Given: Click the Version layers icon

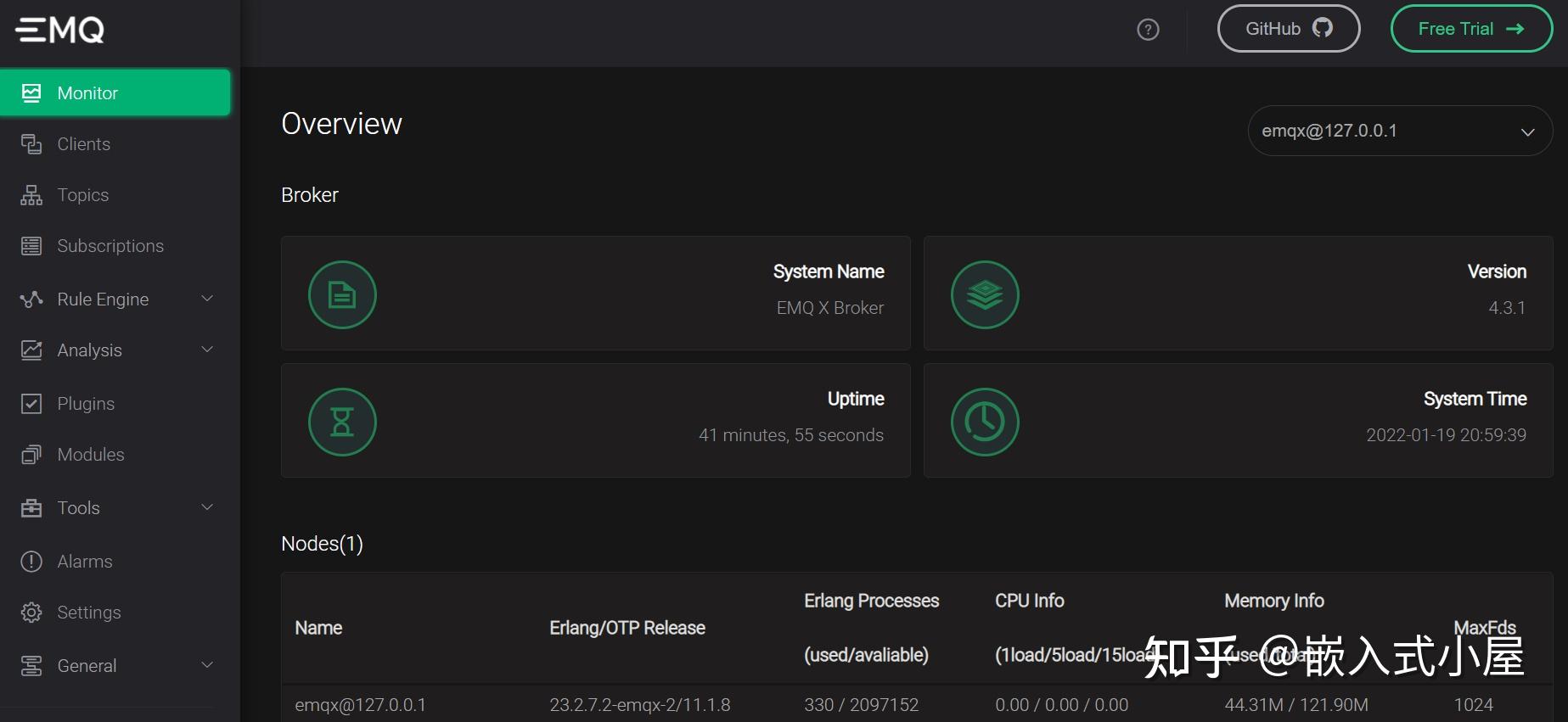Looking at the screenshot, I should (x=985, y=294).
